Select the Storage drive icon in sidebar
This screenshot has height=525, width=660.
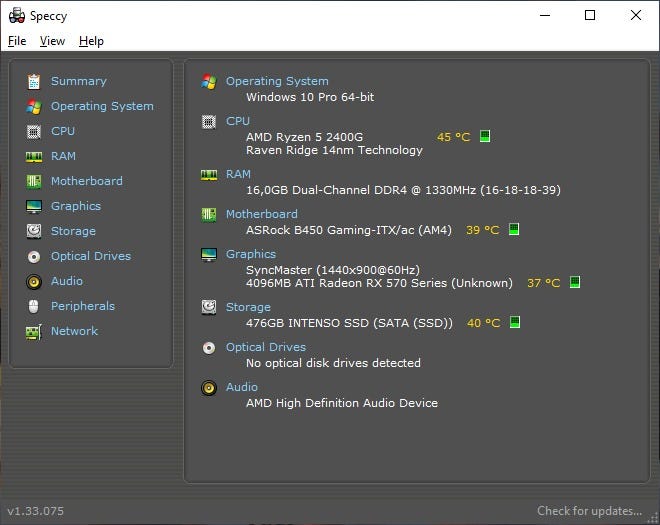(34, 231)
